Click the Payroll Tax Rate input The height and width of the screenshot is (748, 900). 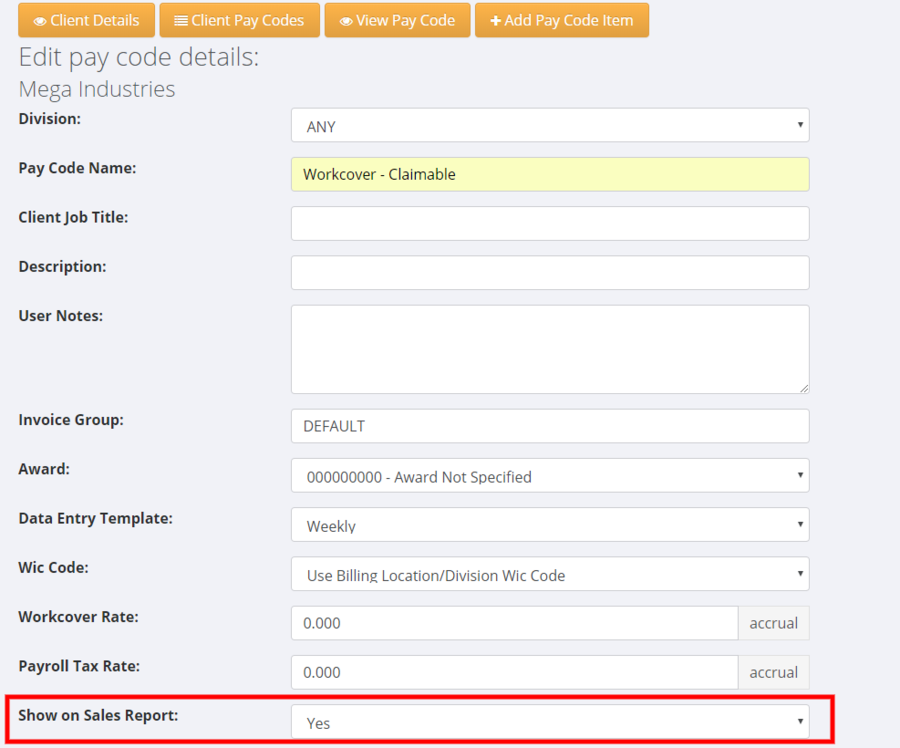coord(514,672)
